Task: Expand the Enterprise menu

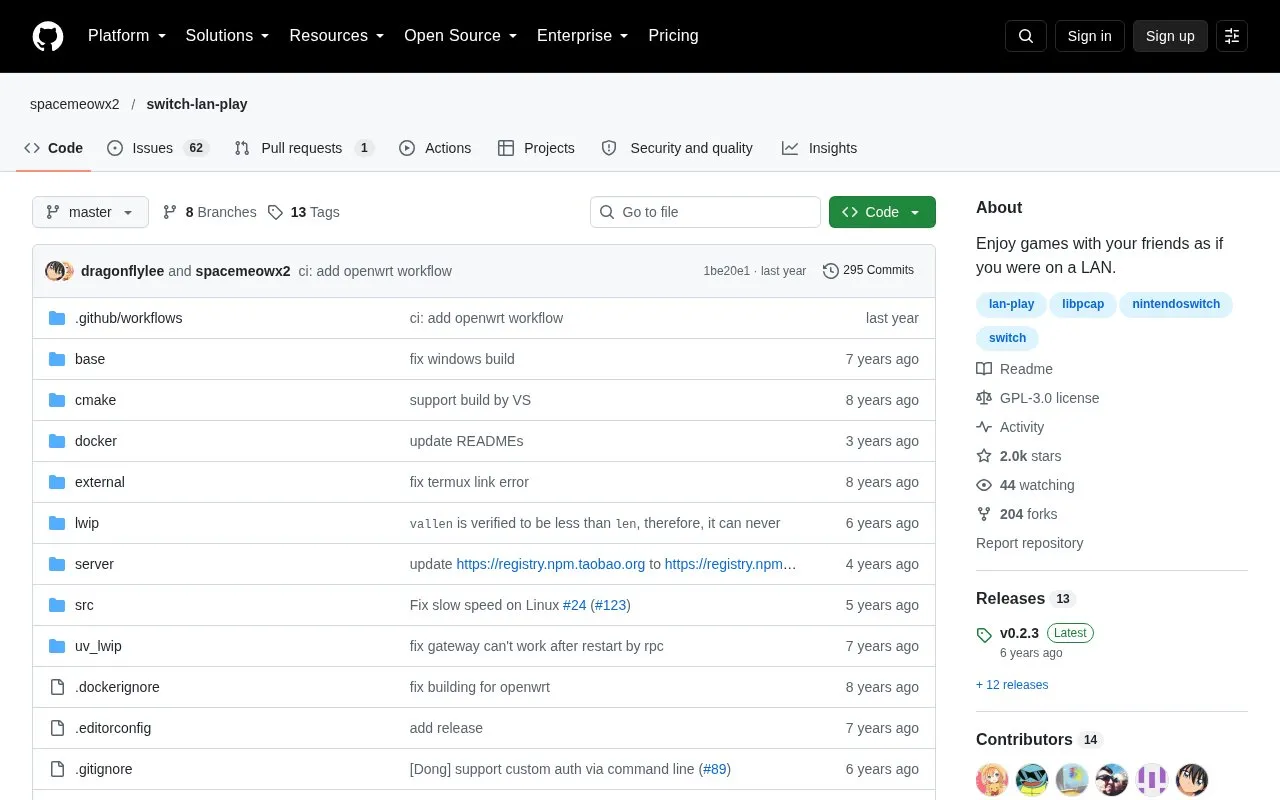Action: pyautogui.click(x=583, y=36)
